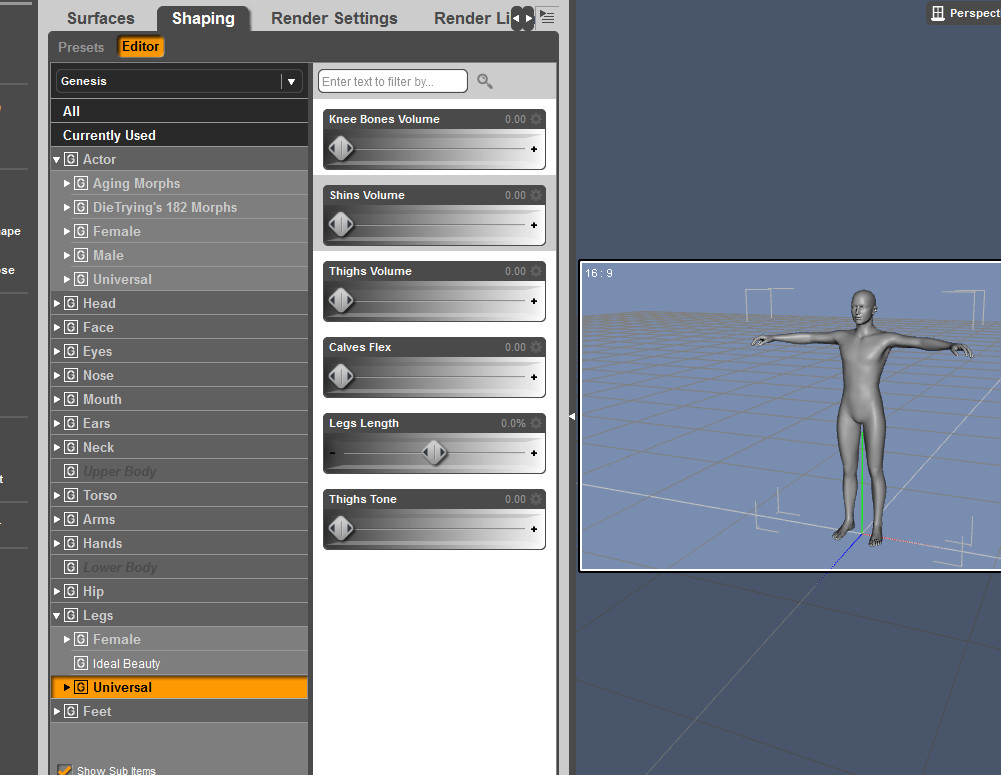Click the plus nudge on Thighs Volume
The width and height of the screenshot is (1001, 775).
(x=534, y=301)
